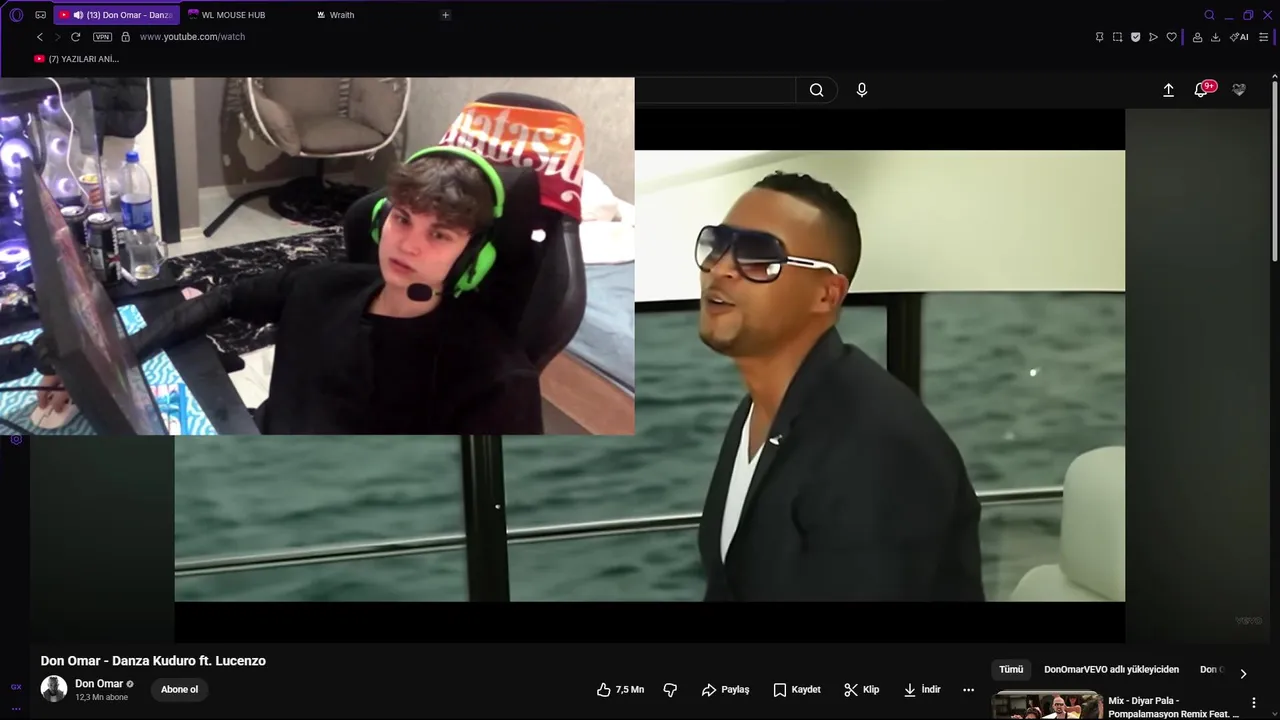
Task: Like the video showing 7,5 Mn
Action: click(x=620, y=690)
